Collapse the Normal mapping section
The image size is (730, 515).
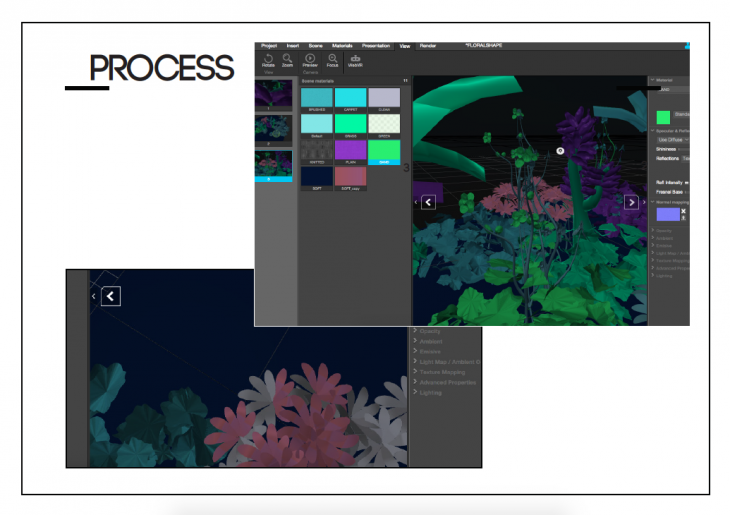[x=652, y=202]
